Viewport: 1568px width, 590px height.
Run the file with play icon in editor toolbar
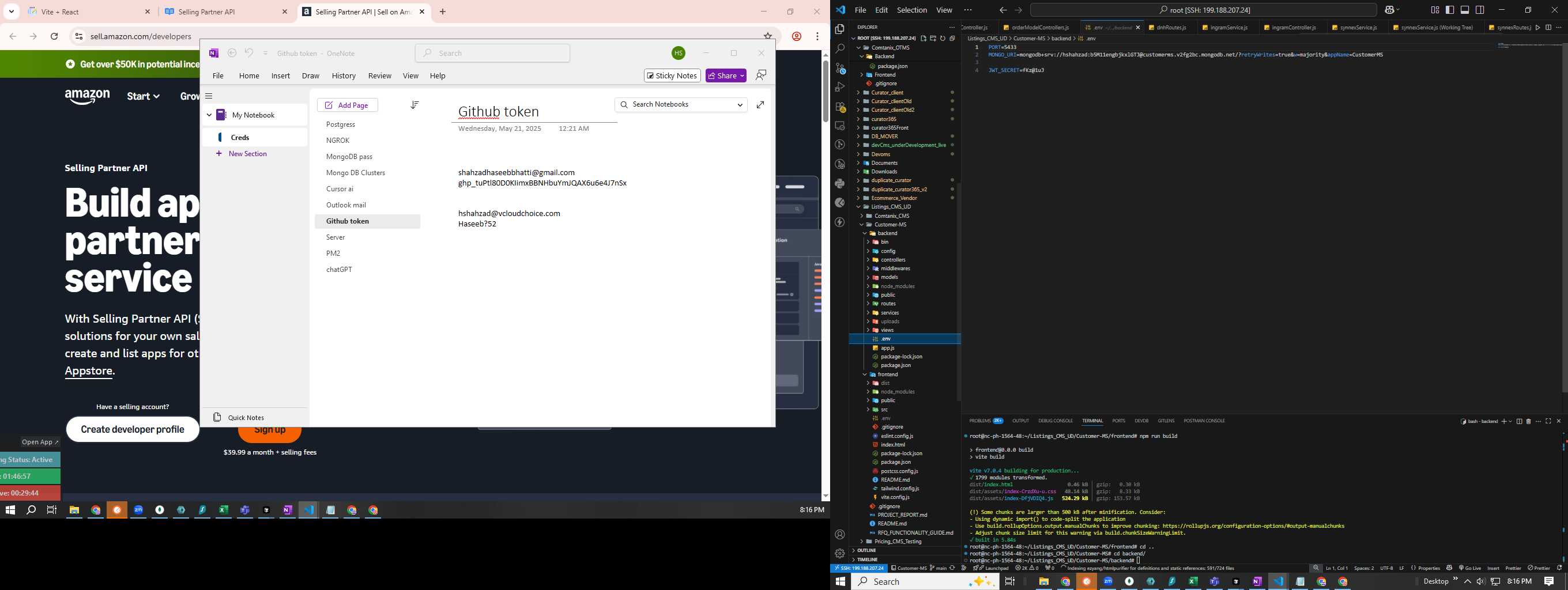[1538, 28]
